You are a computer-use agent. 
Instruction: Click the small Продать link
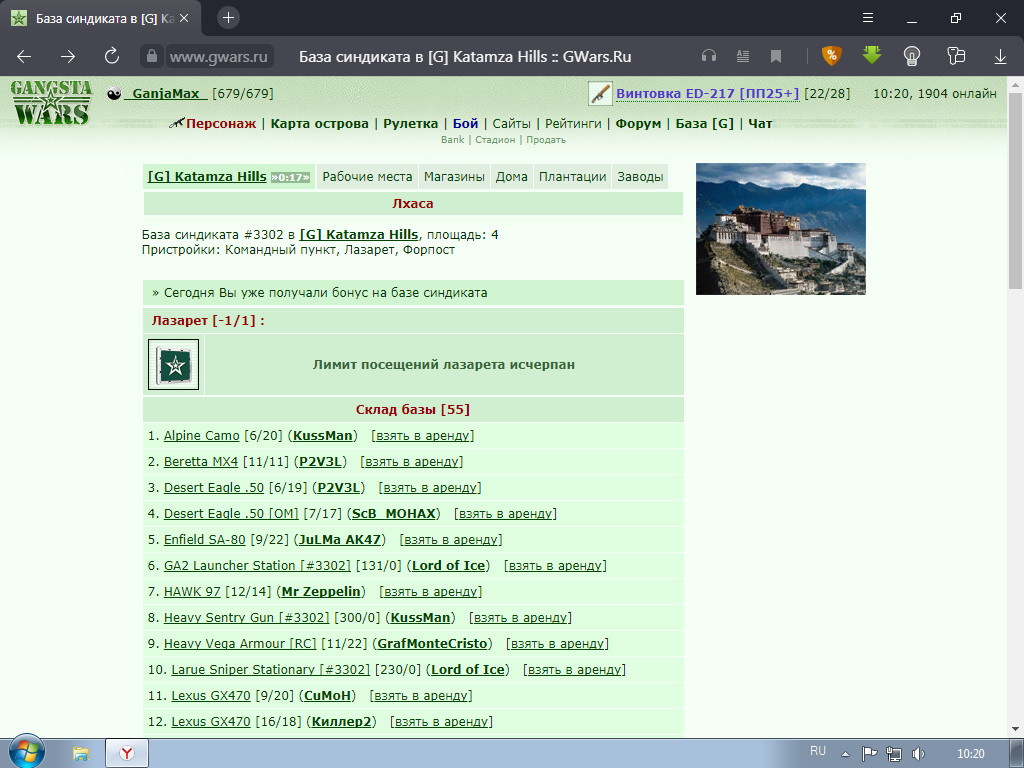(x=546, y=140)
